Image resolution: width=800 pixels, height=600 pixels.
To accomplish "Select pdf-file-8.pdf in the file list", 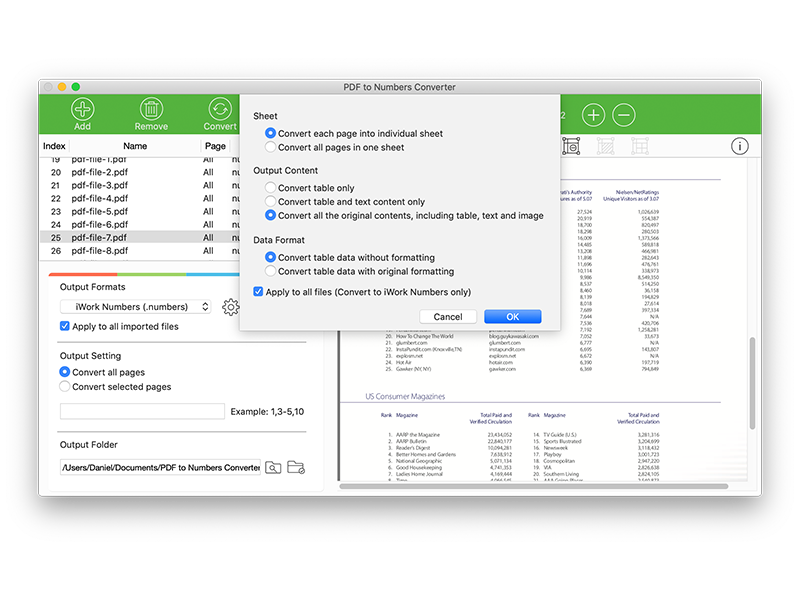I will point(140,251).
